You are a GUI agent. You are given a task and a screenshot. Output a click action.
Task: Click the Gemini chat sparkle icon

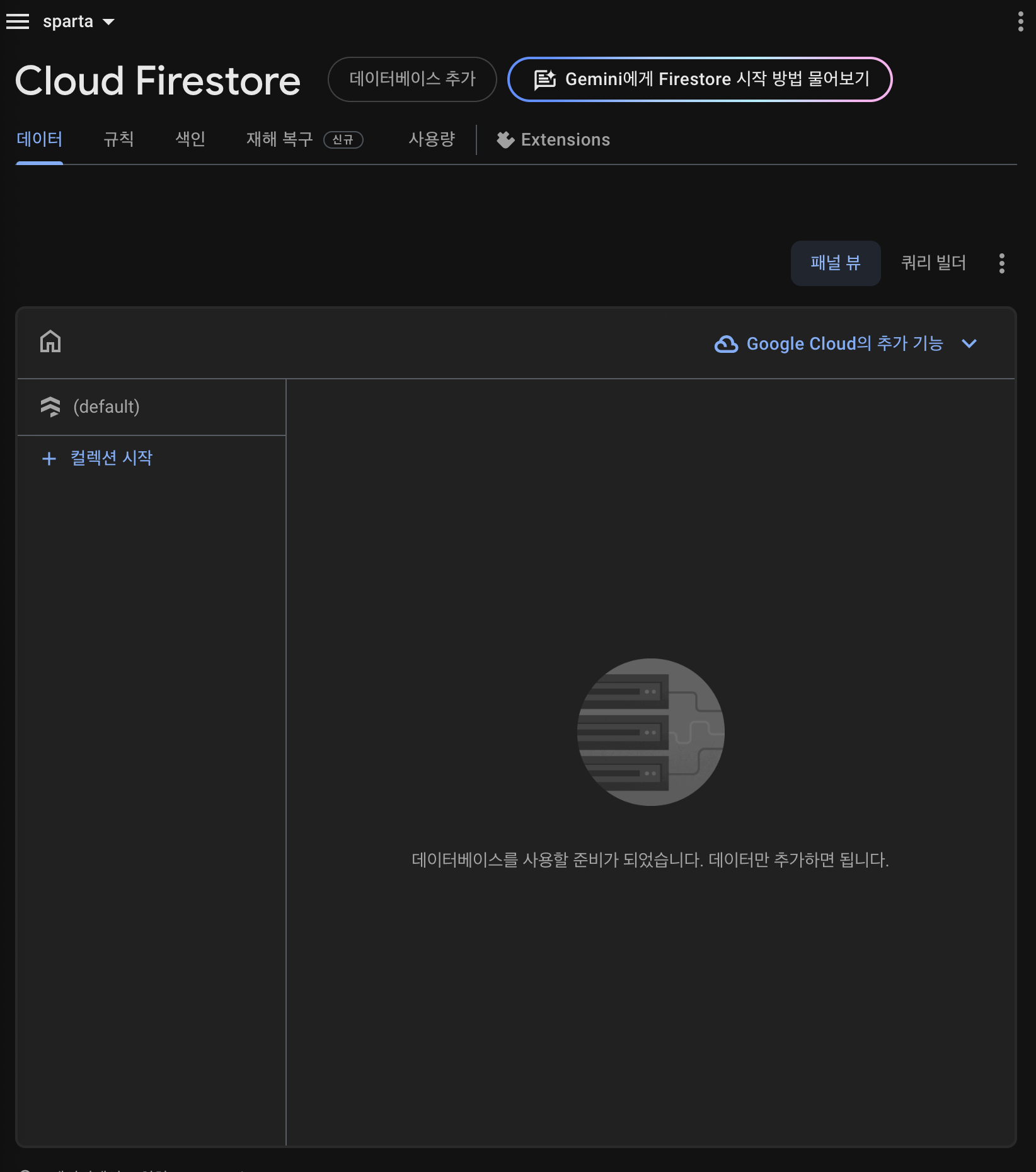point(545,79)
